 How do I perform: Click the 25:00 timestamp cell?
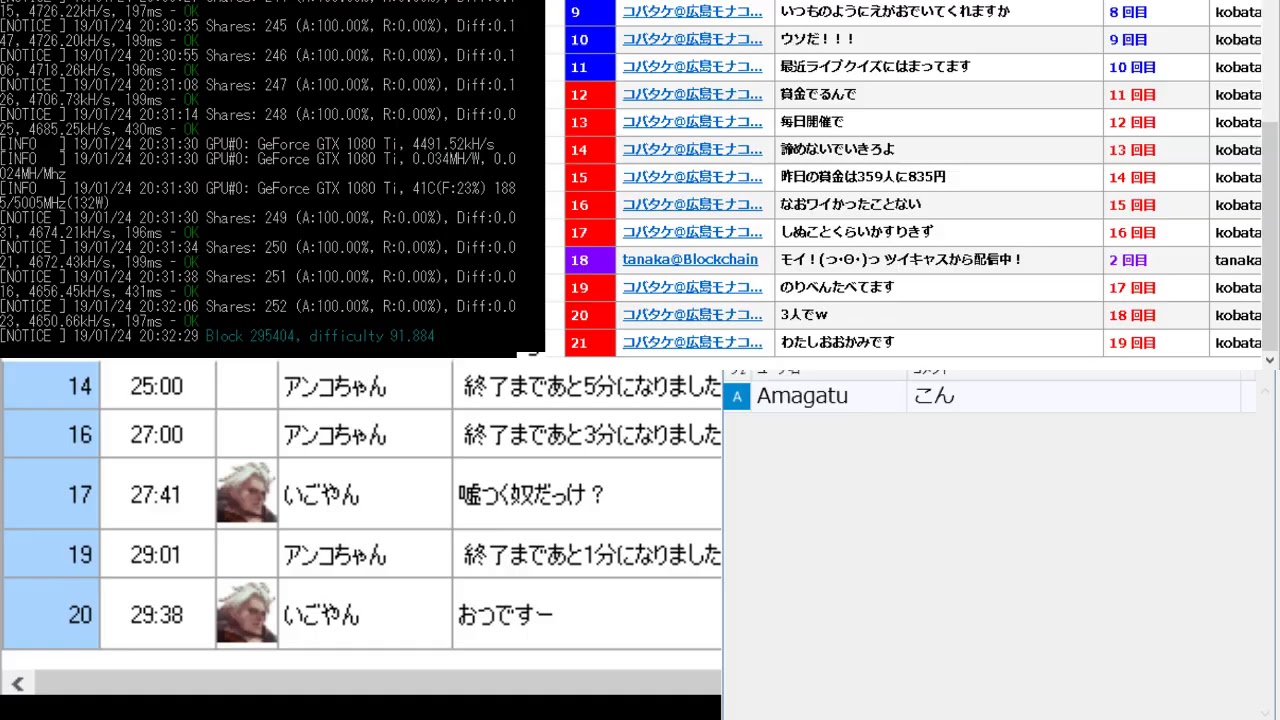(157, 387)
